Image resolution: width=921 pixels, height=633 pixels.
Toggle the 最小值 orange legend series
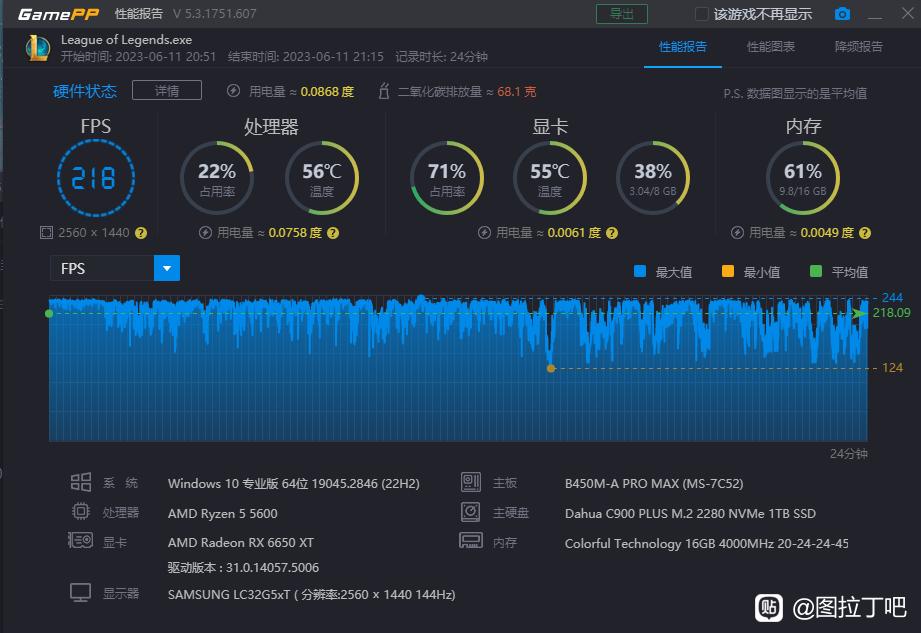(x=728, y=271)
